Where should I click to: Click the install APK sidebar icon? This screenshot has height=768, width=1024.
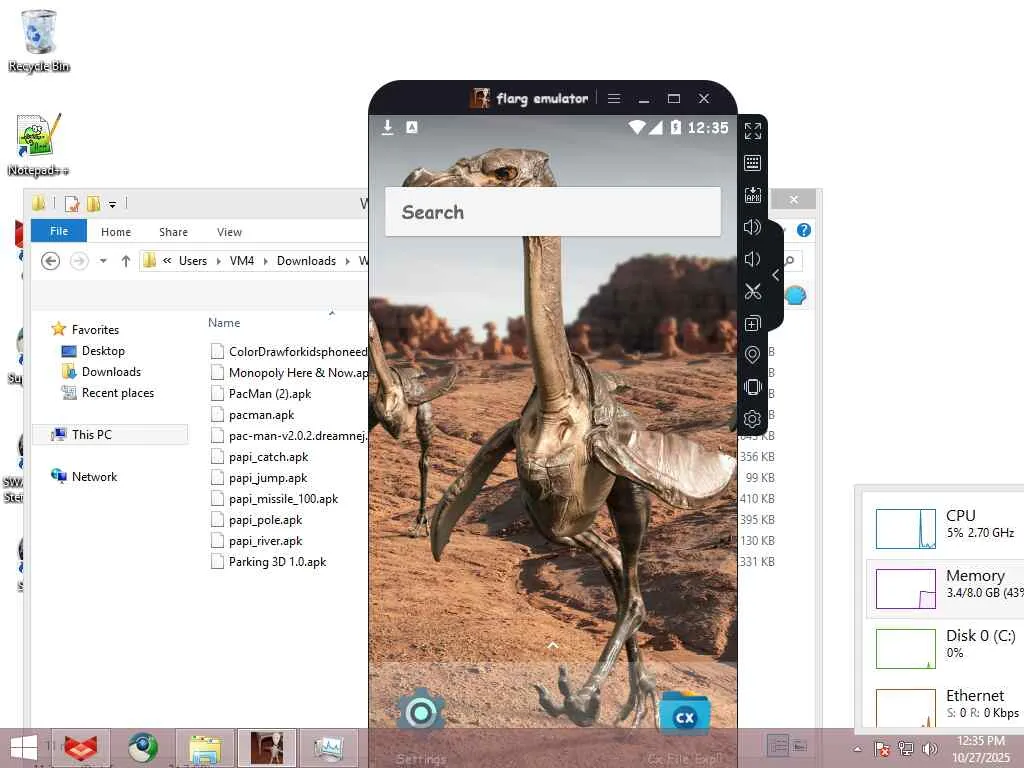coord(752,195)
